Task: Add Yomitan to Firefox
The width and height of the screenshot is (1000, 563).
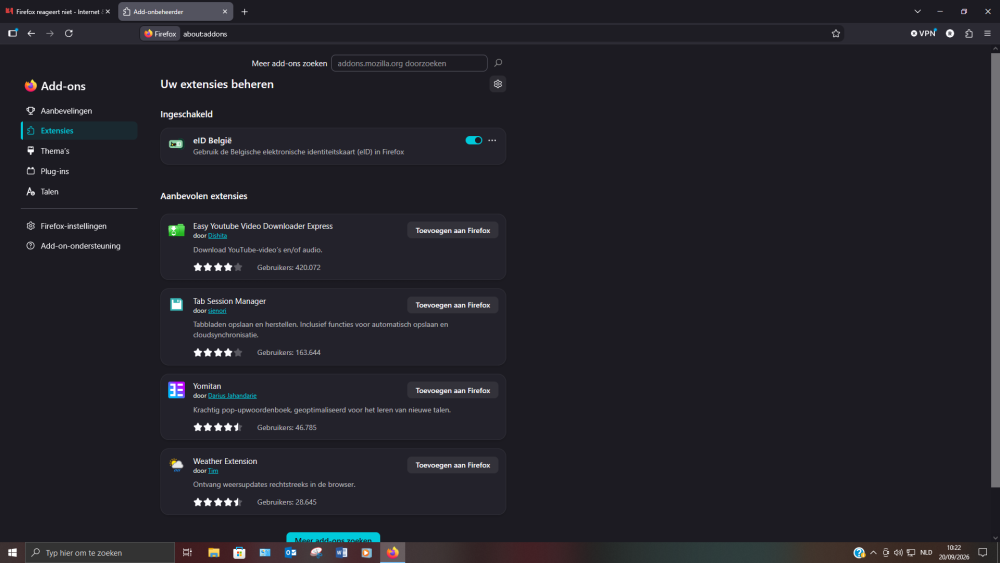Action: [x=452, y=390]
